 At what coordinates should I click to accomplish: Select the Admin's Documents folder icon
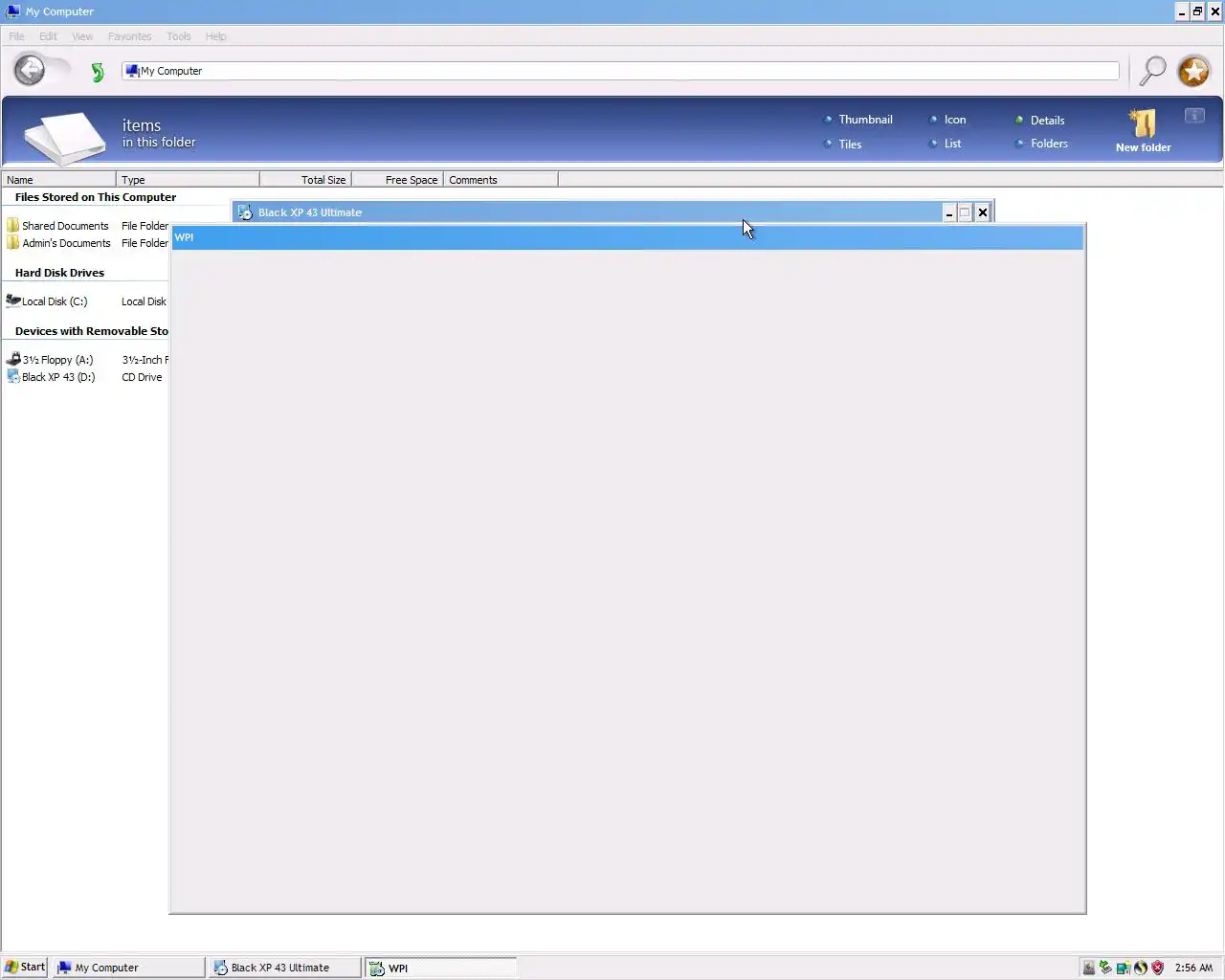[12, 243]
